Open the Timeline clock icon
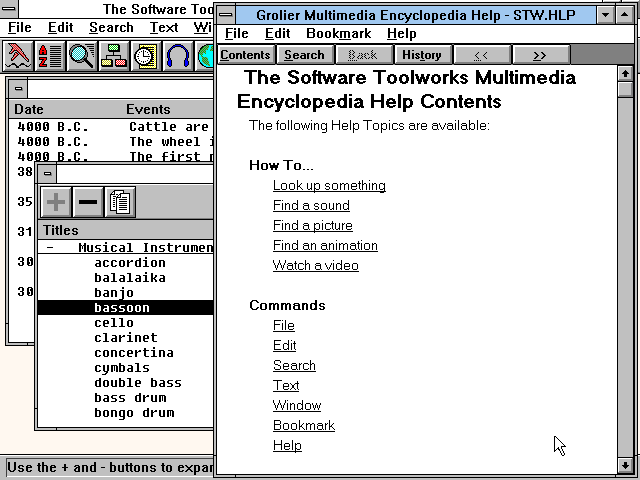This screenshot has height=480, width=640. point(145,56)
